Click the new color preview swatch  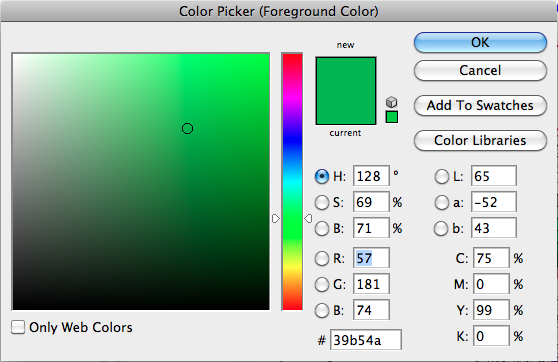pos(346,74)
